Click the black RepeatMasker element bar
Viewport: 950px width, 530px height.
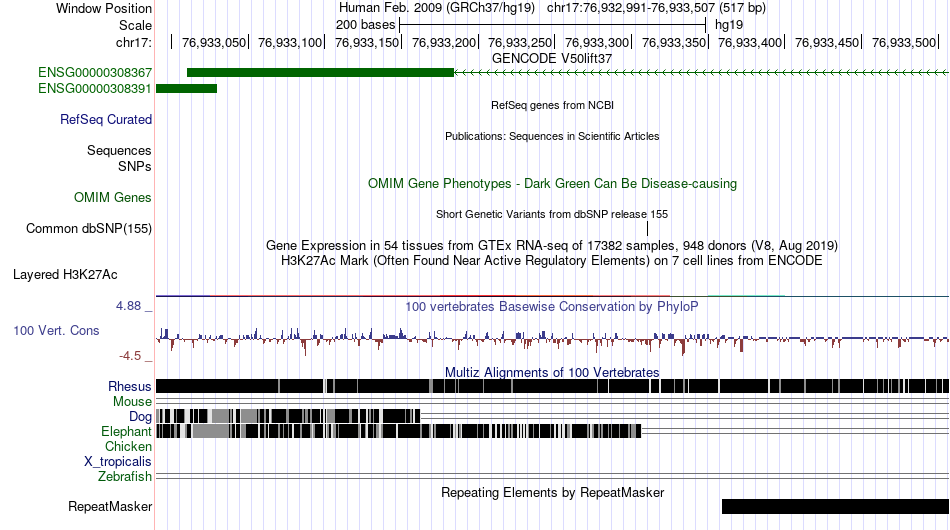tap(835, 506)
